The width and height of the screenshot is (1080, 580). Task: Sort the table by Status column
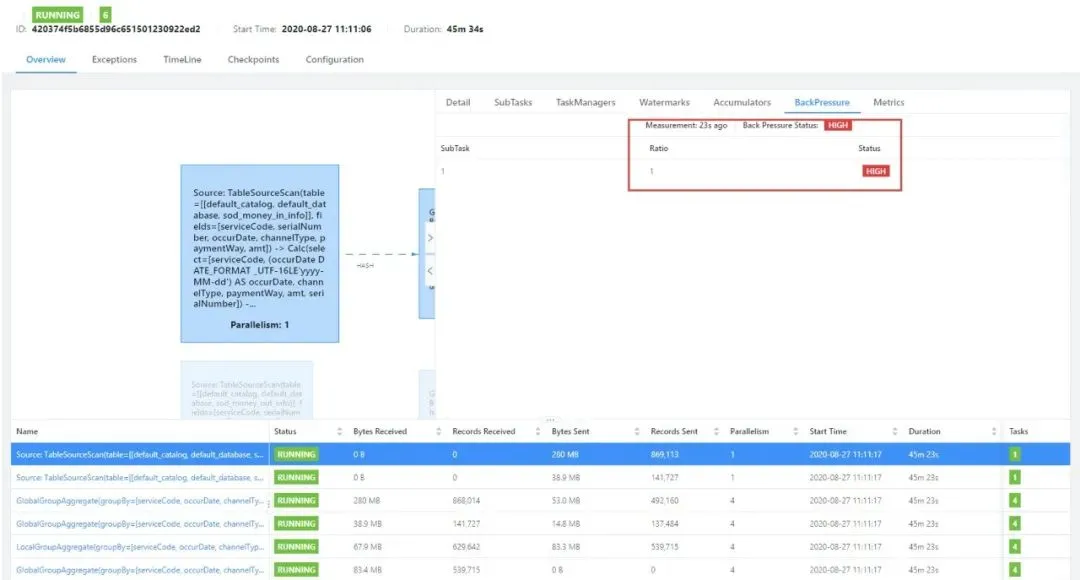tap(339, 431)
